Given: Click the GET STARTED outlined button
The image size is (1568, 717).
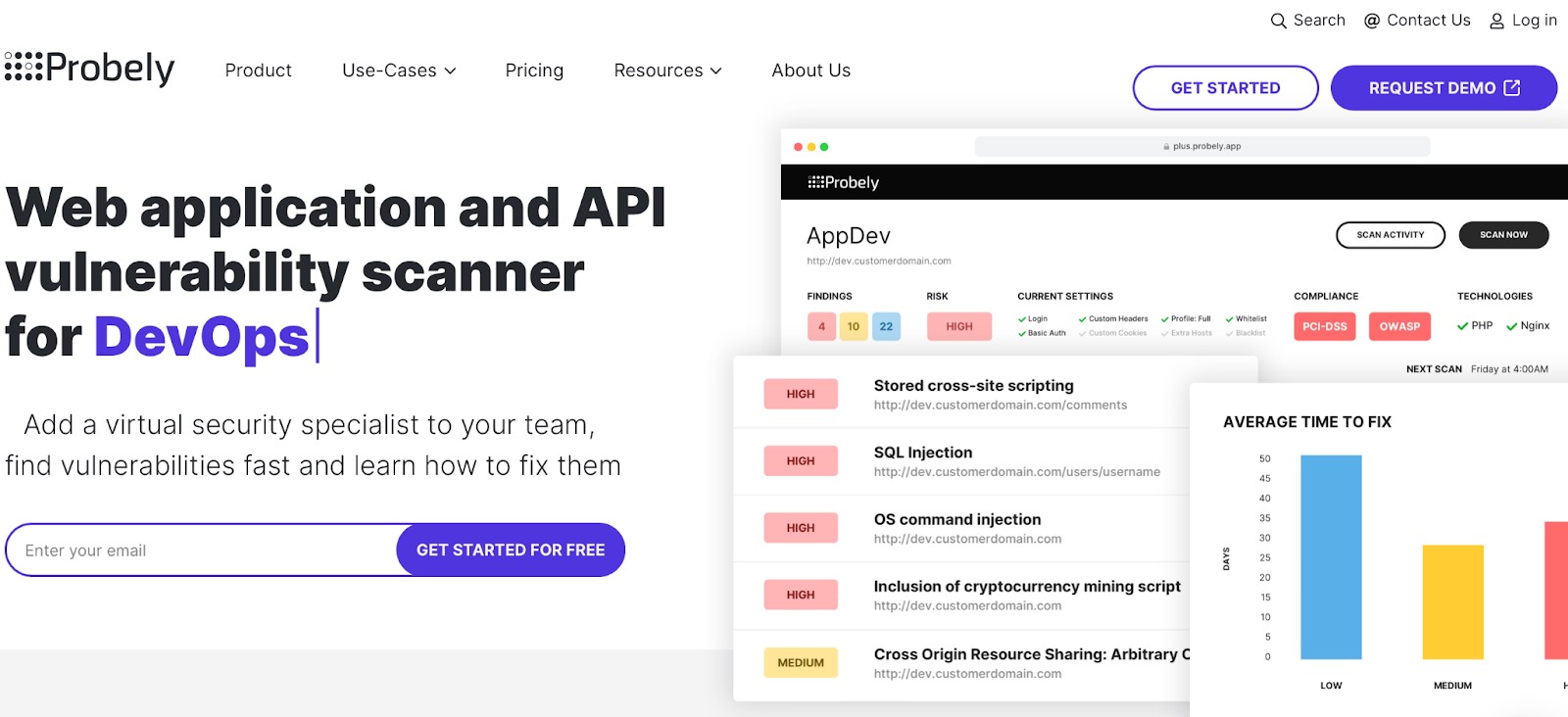Looking at the screenshot, I should [x=1225, y=88].
